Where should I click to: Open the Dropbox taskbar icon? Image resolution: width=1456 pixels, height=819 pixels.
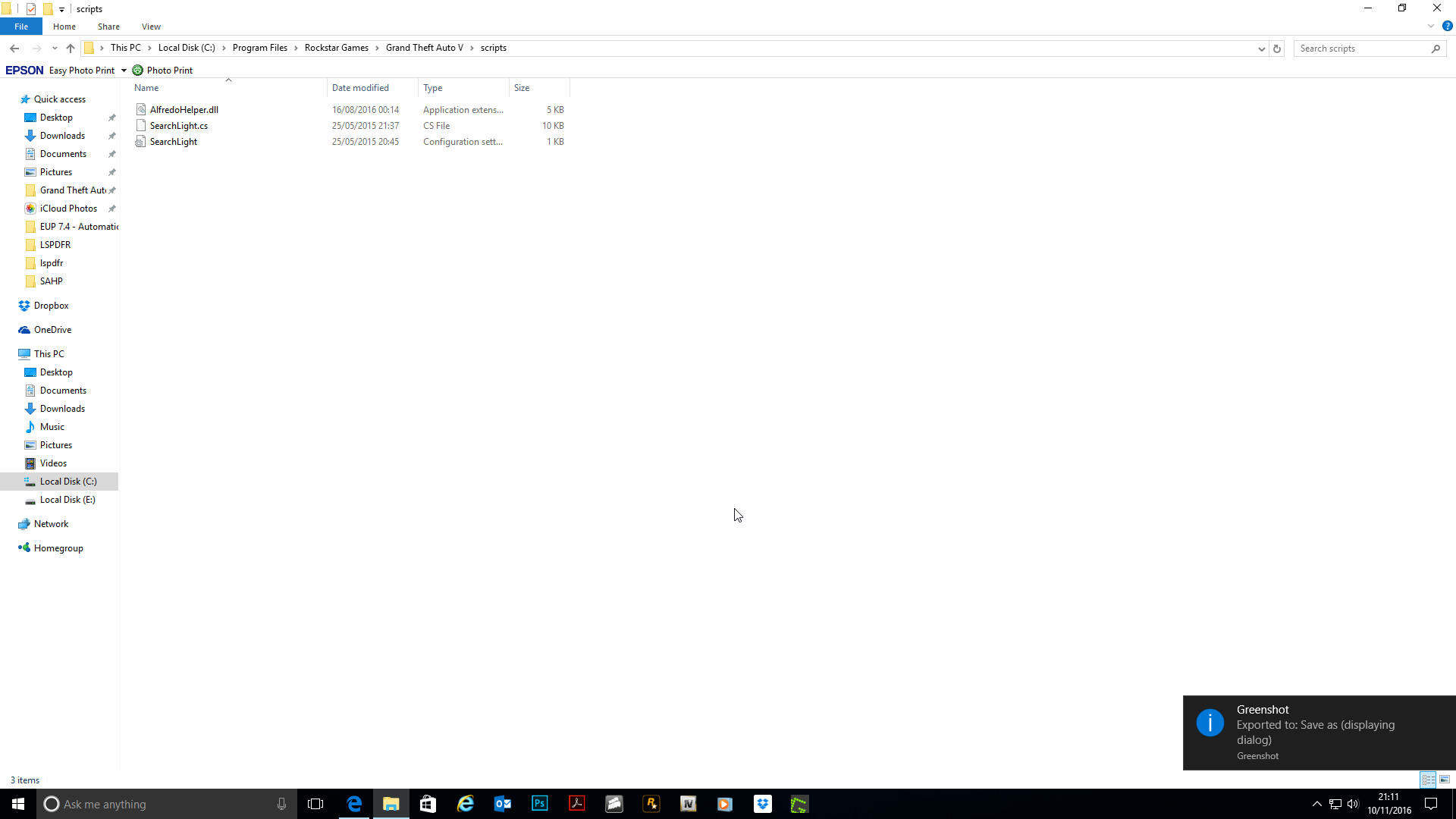762,804
